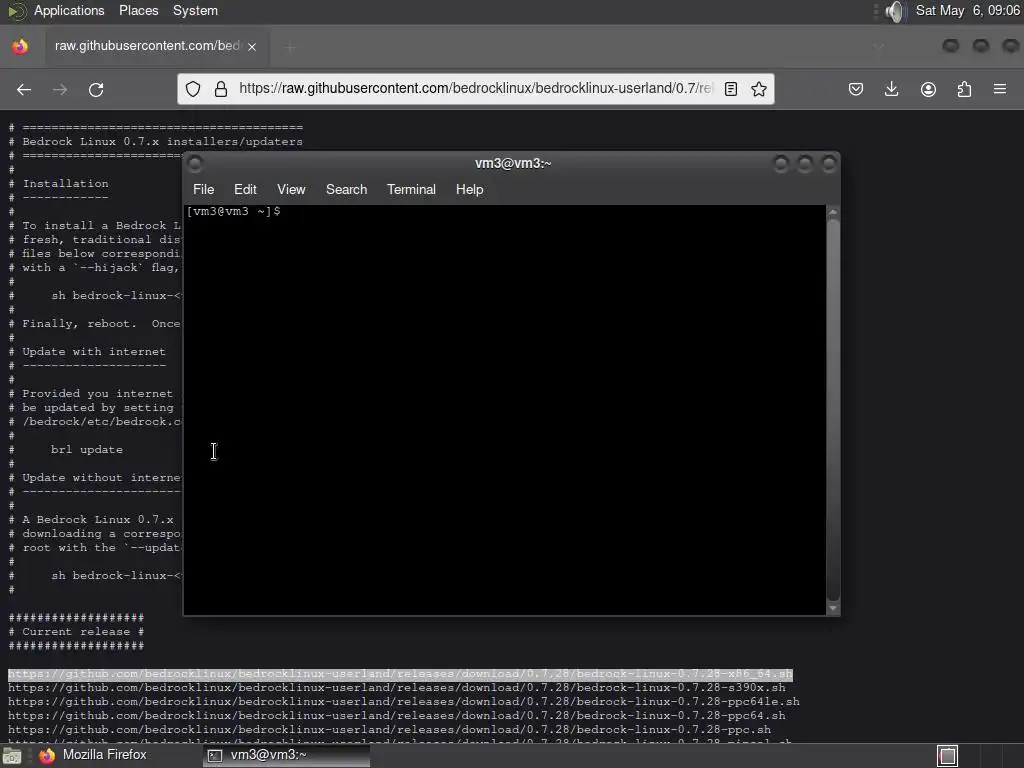1024x768 pixels.
Task: Minimize the terminal window
Action: [780, 164]
